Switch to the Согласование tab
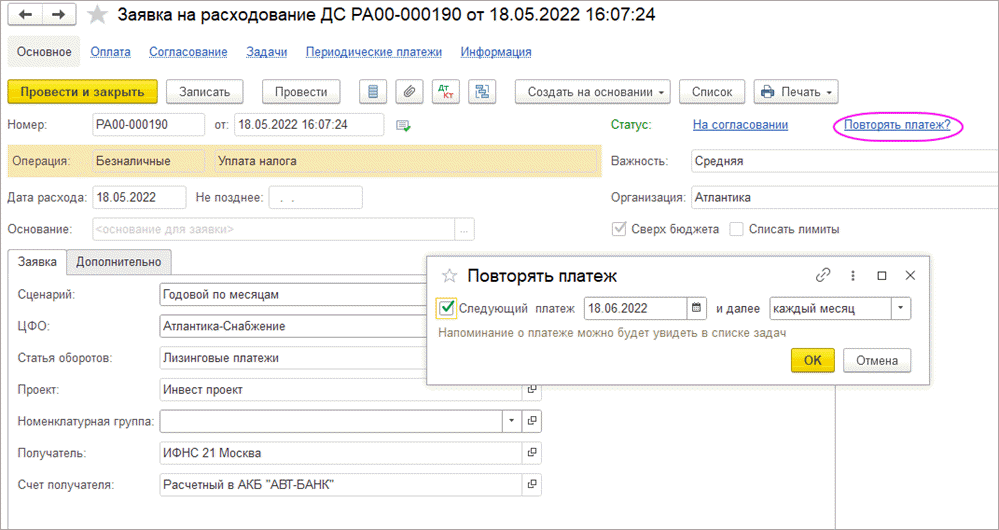This screenshot has width=999, height=530. click(x=188, y=52)
